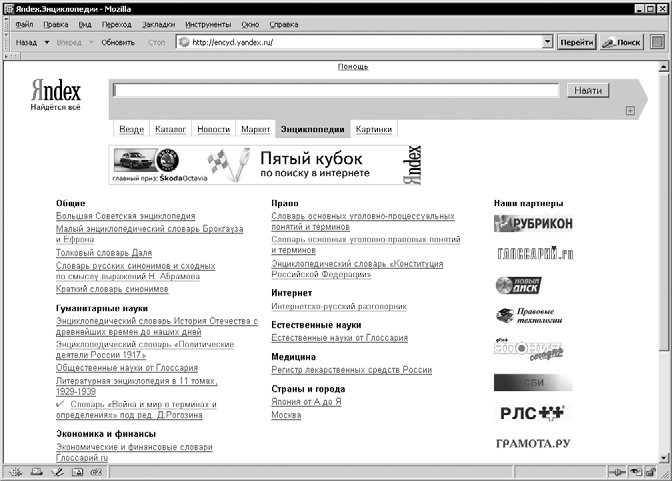This screenshot has height=481, width=672.
Task: Switch to the Маркет tab
Action: click(255, 129)
